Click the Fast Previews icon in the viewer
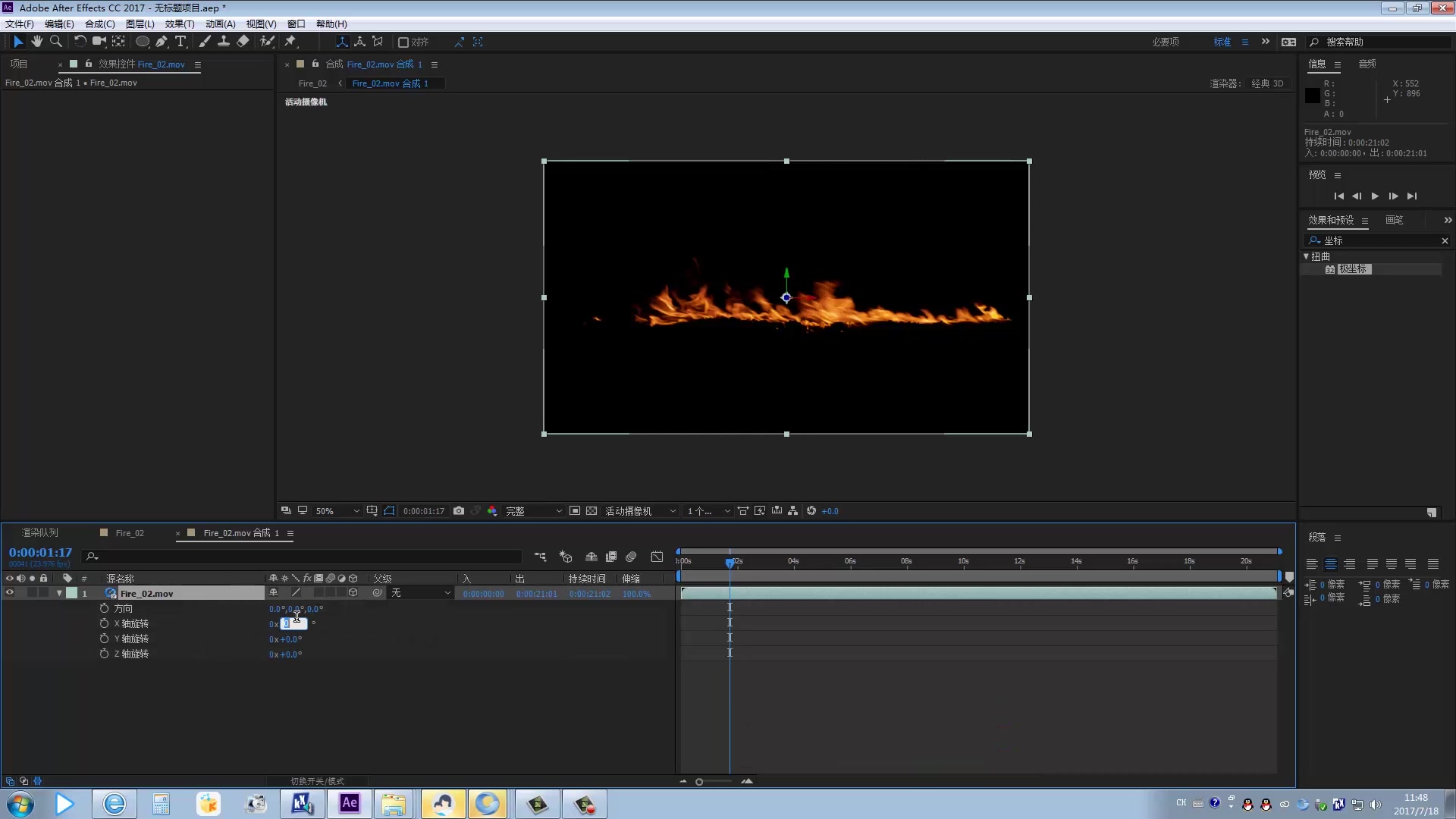Viewport: 1456px width, 819px height. [x=760, y=511]
